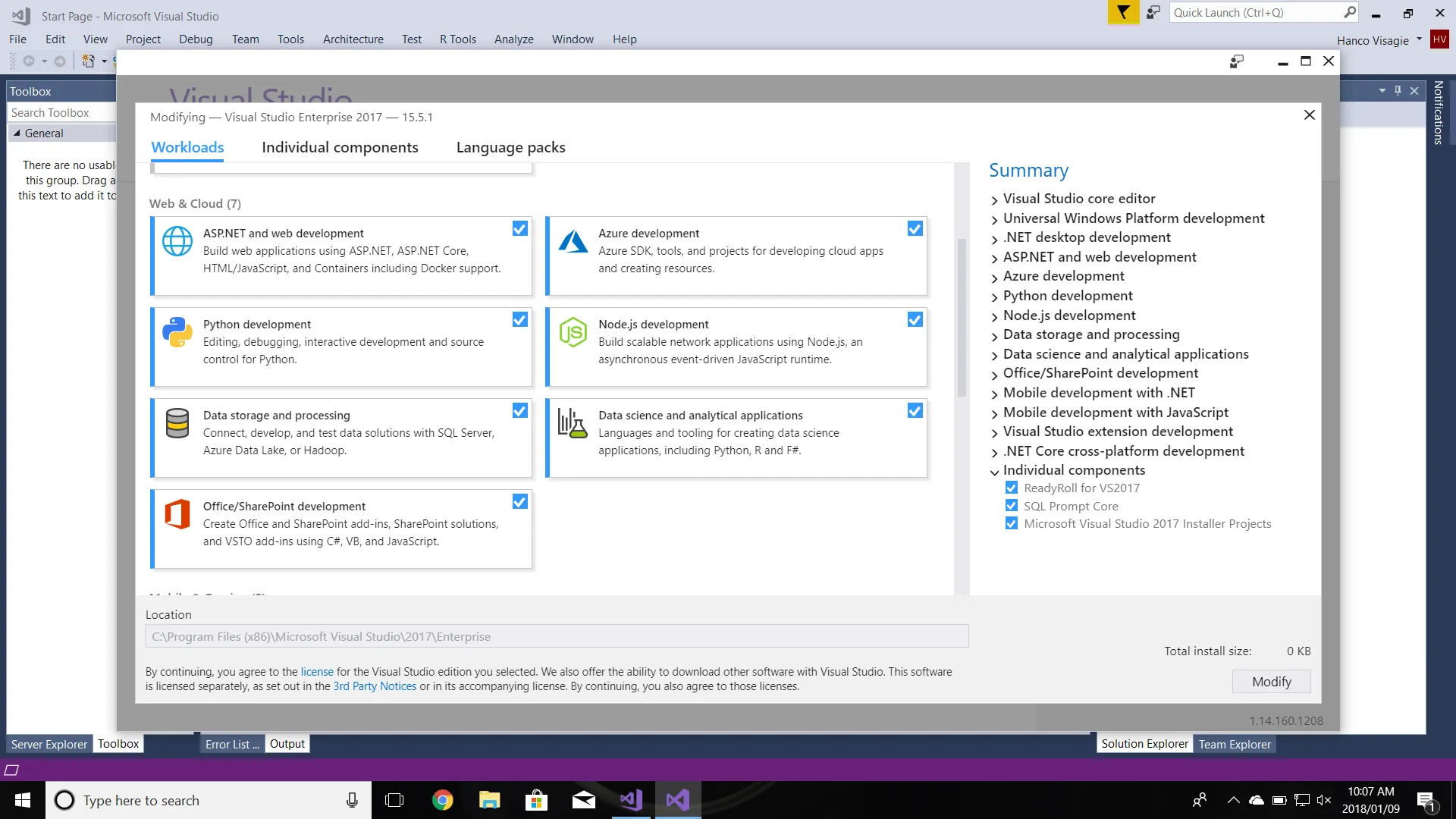Click the Node.js hexagon icon
The height and width of the screenshot is (819, 1456).
[x=573, y=332]
